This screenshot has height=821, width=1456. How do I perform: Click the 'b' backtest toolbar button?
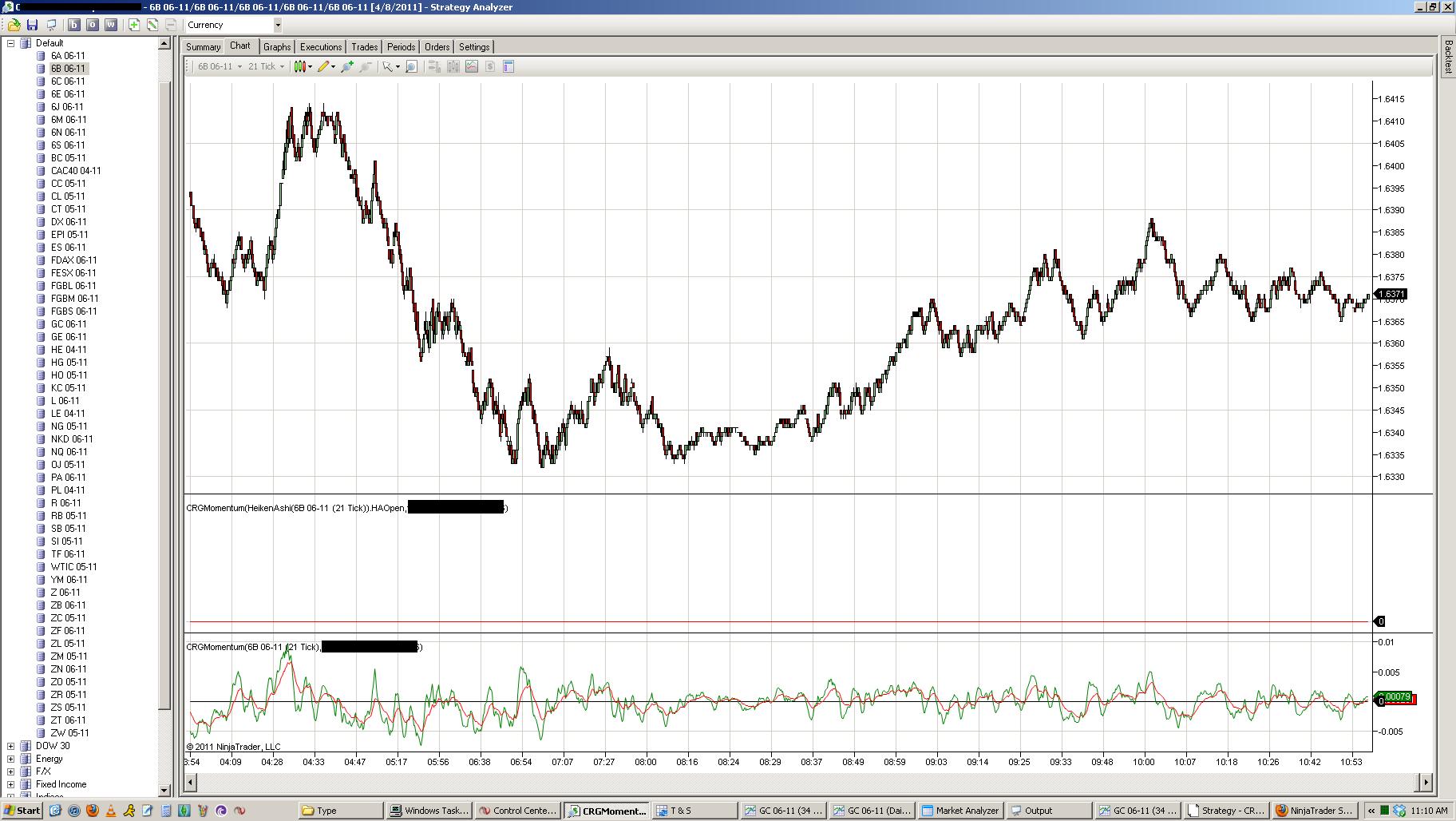[73, 25]
